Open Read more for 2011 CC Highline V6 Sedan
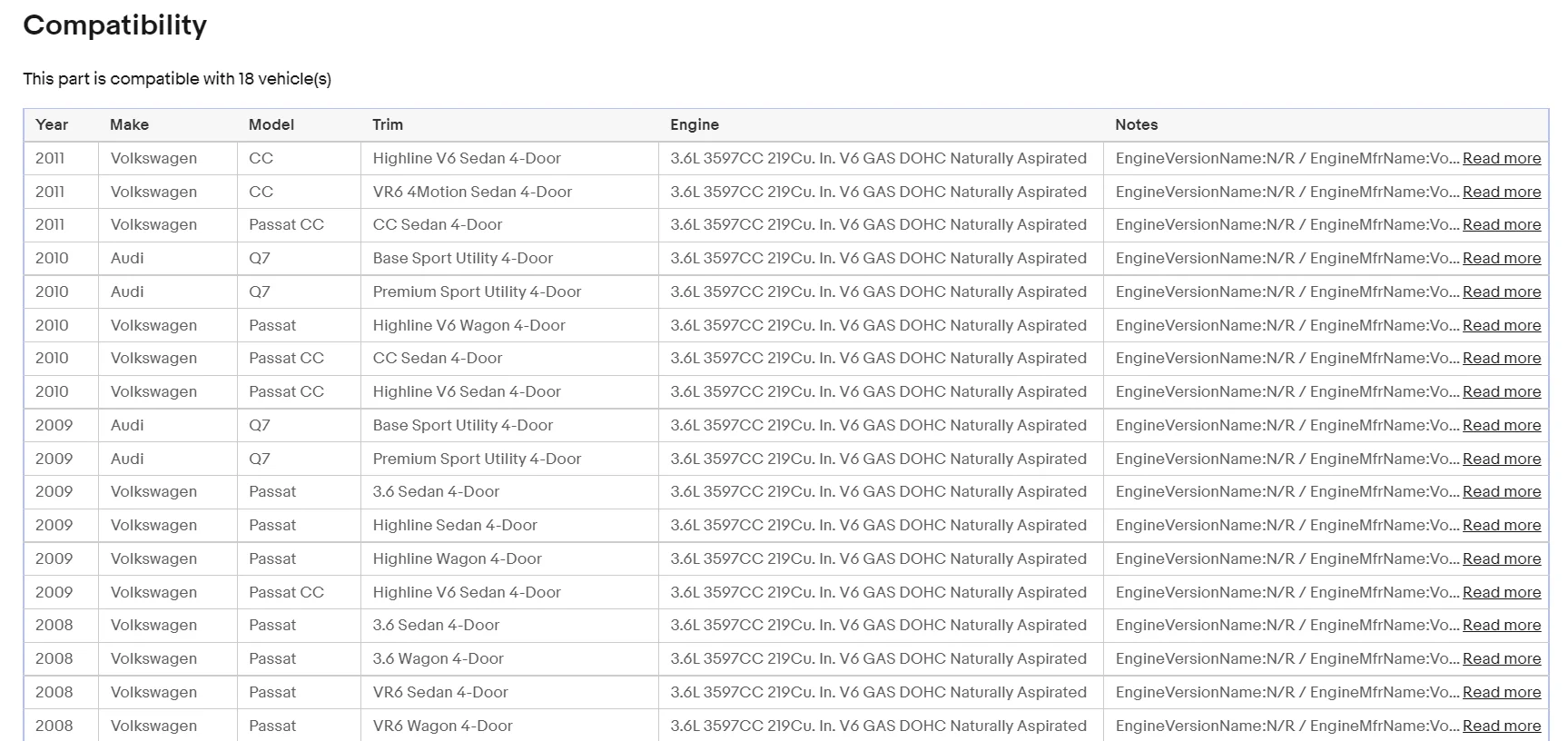Screen dimensions: 1568x741 1502,158
